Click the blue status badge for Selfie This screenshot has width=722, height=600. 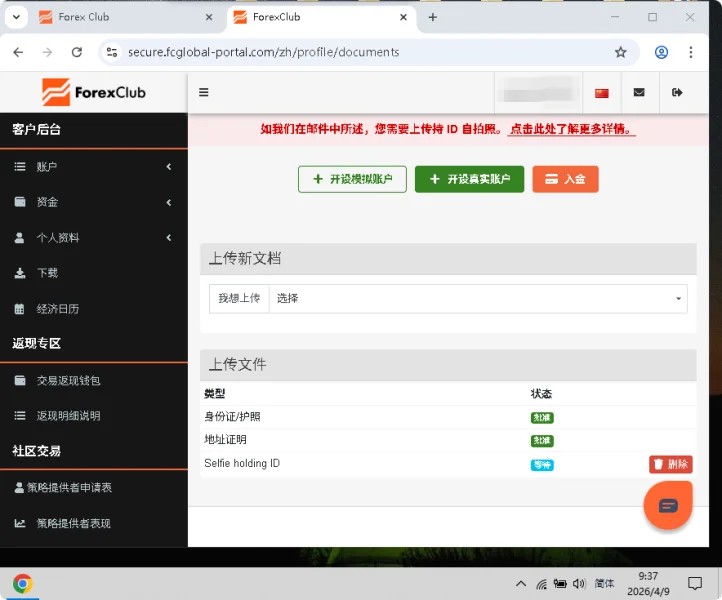[x=542, y=465]
